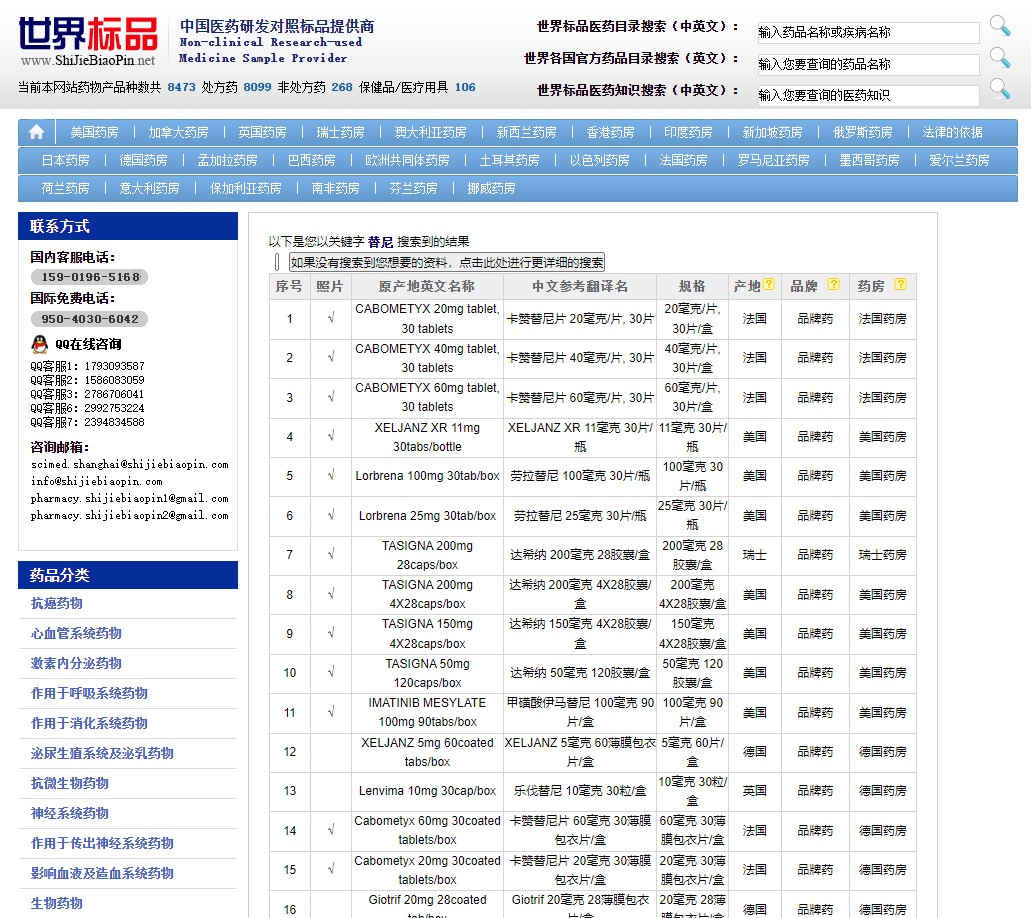Image resolution: width=1031 pixels, height=918 pixels.
Task: Click email info@shijiebiaopin.com
Action: pyautogui.click(x=97, y=481)
